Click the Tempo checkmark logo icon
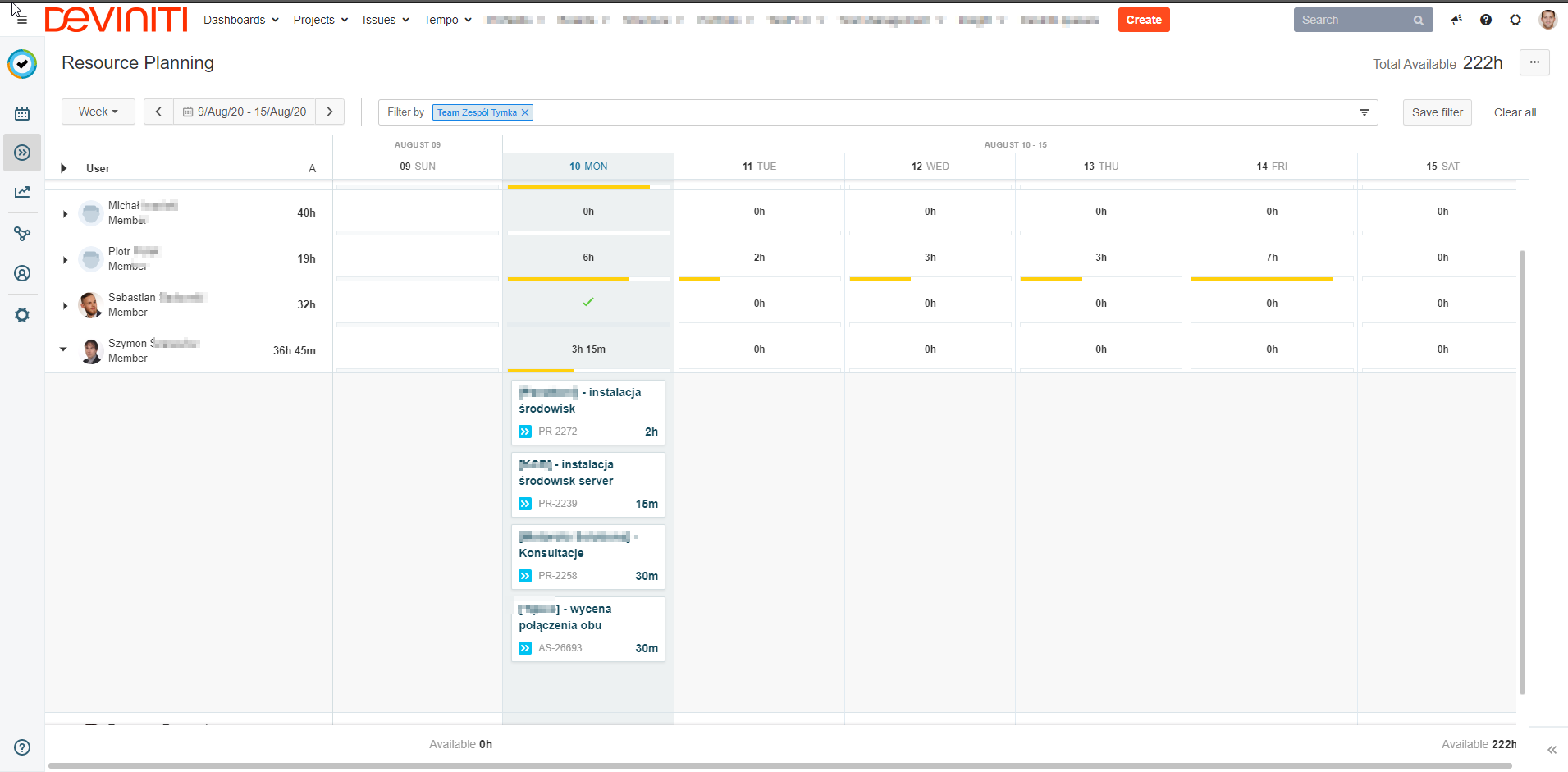Image resolution: width=1568 pixels, height=772 pixels. tap(22, 63)
